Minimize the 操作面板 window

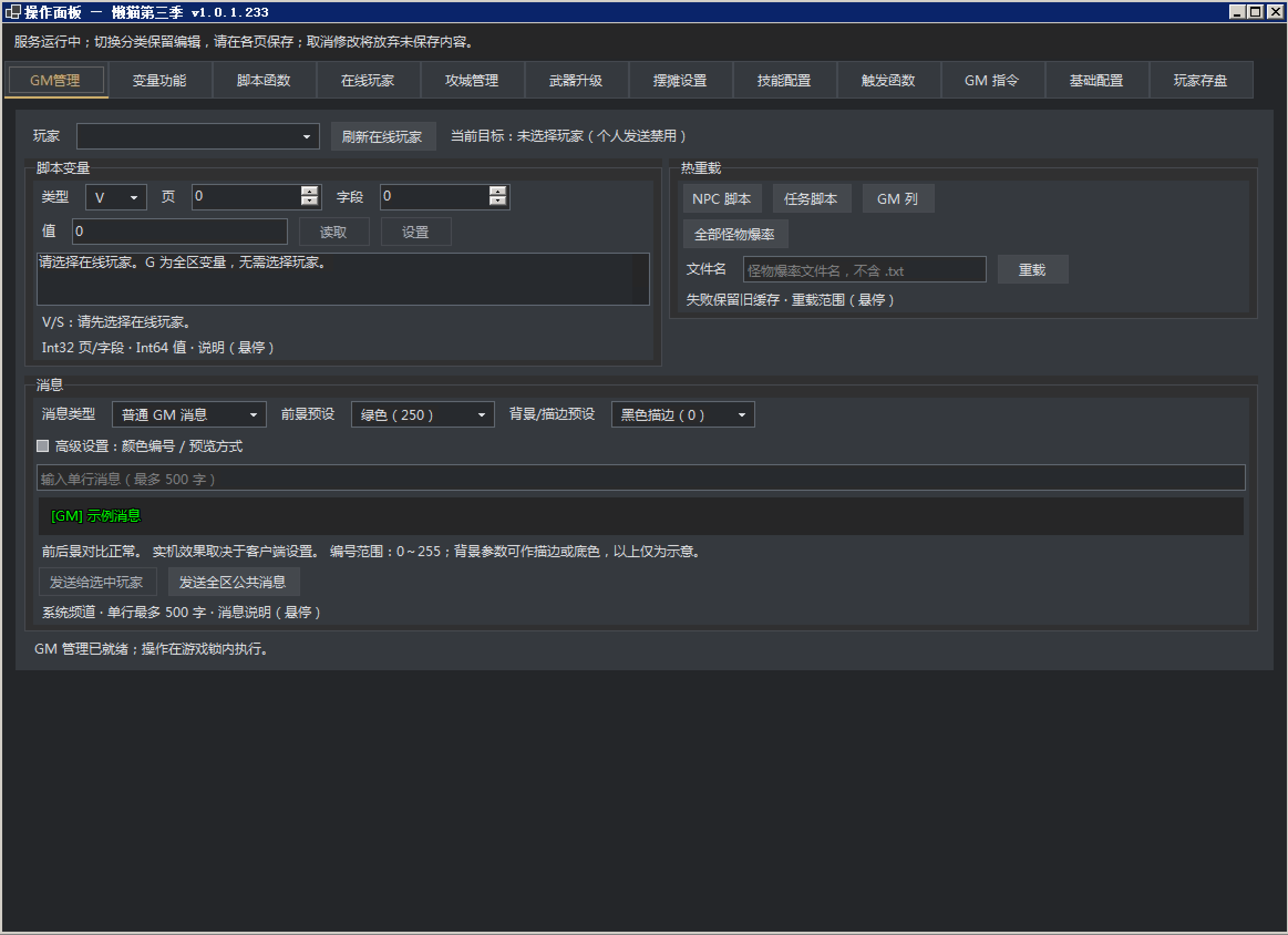tap(1237, 12)
